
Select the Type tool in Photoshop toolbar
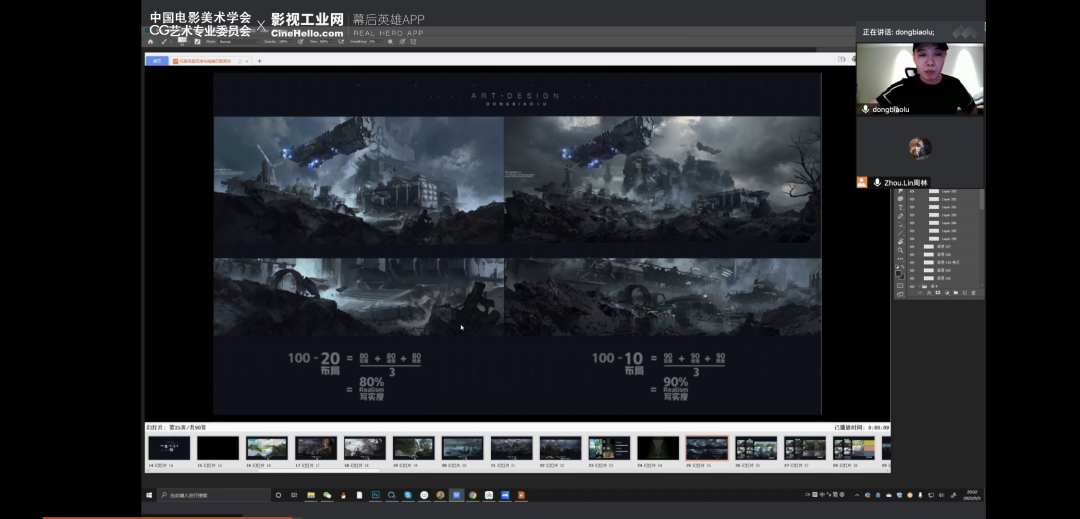coord(900,207)
